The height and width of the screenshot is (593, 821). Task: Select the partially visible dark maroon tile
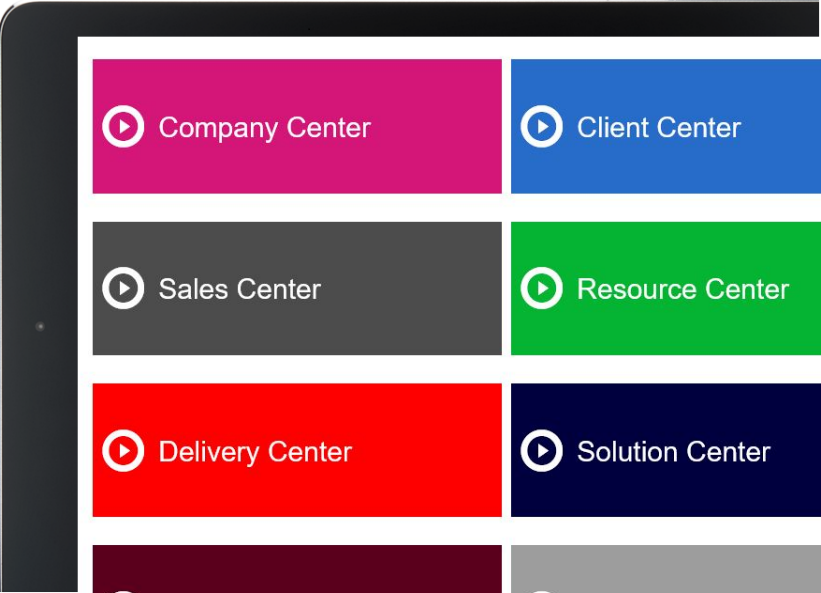click(x=297, y=569)
